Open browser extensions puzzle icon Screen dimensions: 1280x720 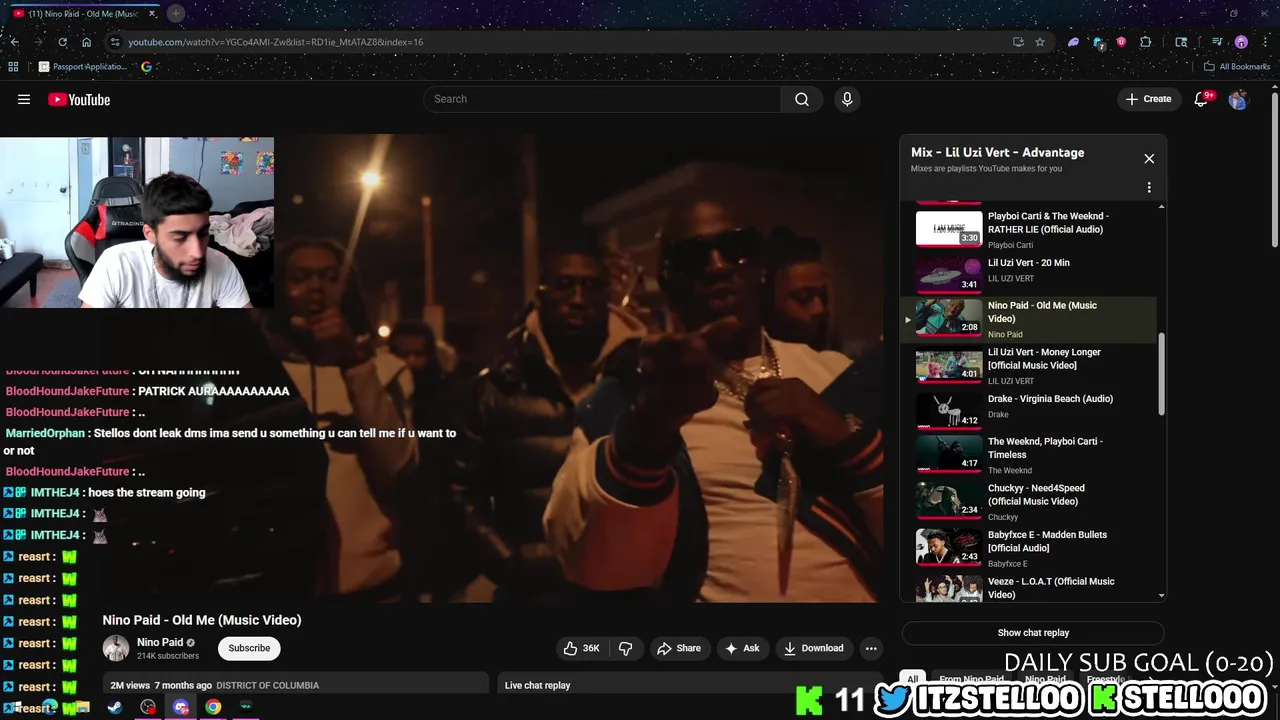[x=1146, y=42]
